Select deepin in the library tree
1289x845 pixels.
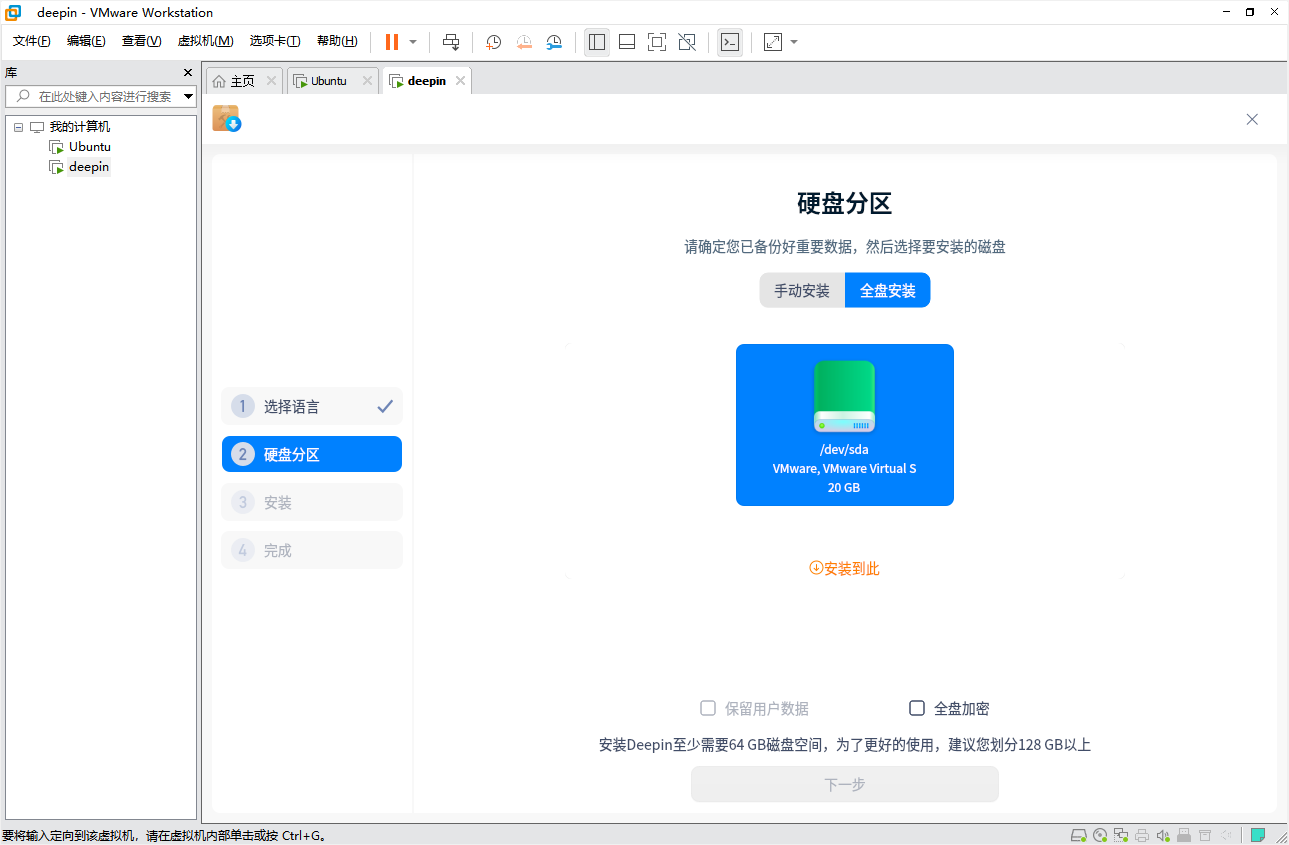pyautogui.click(x=88, y=167)
